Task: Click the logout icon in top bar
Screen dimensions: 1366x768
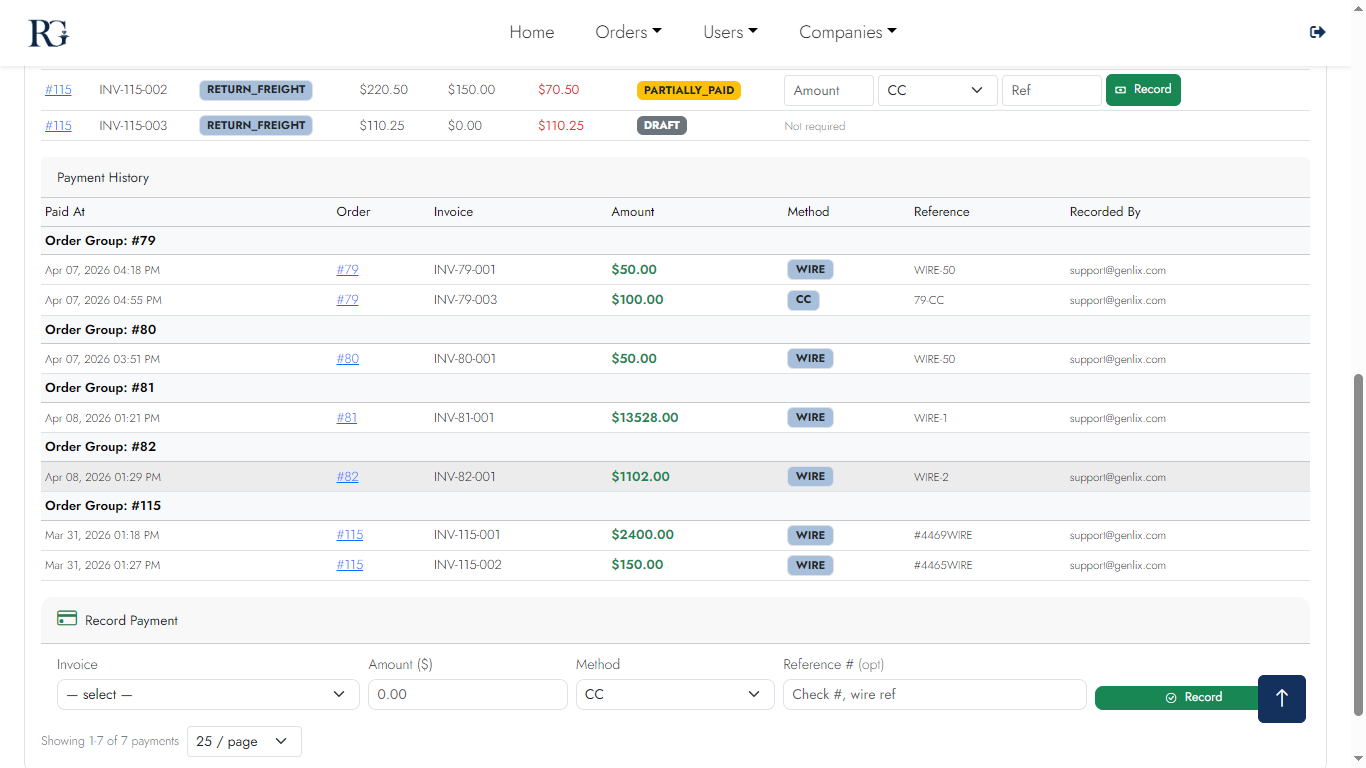Action: (1317, 32)
